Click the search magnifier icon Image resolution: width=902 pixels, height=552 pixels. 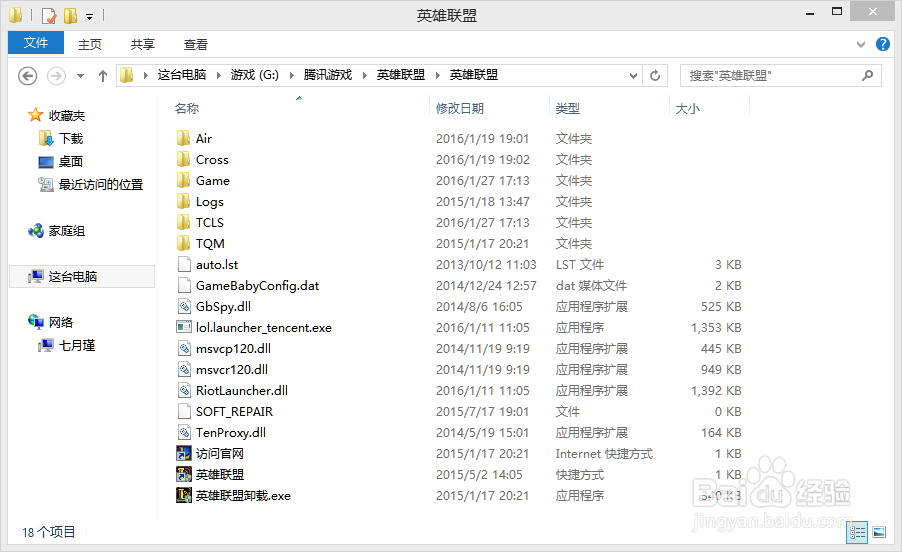tap(867, 75)
